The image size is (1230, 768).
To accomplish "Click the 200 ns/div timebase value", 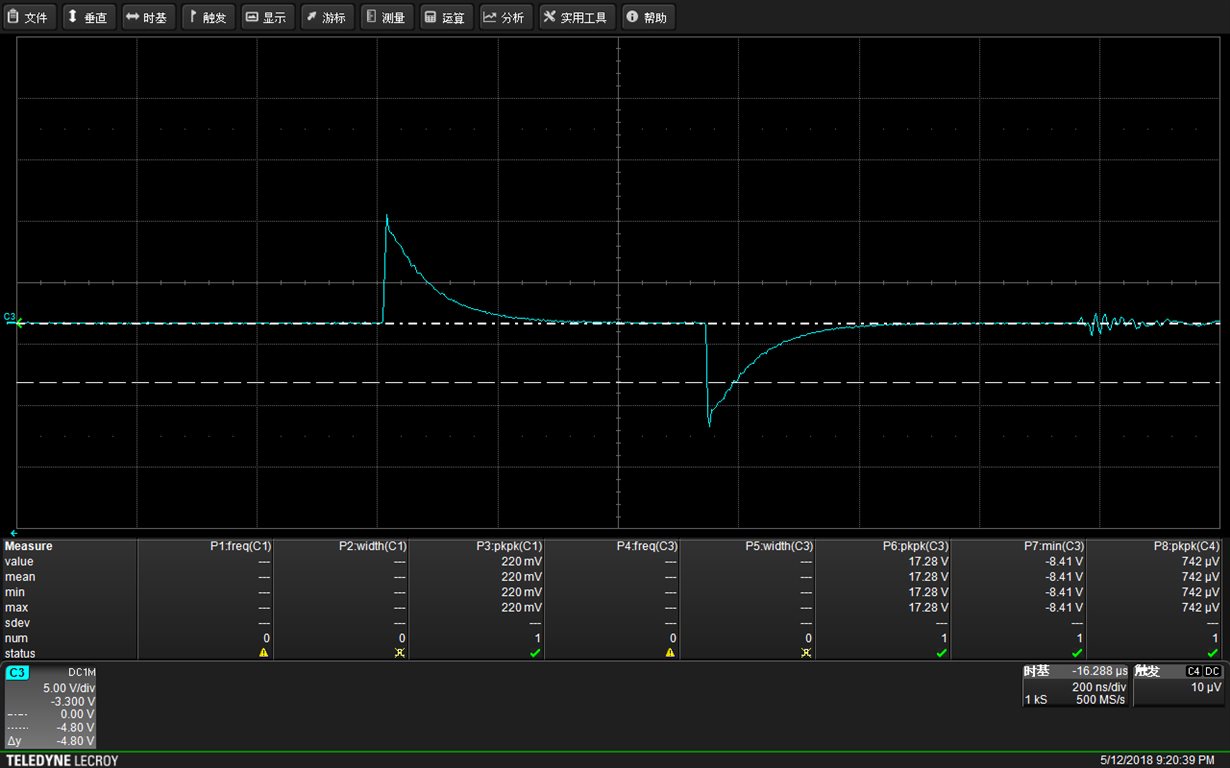I will coord(1099,687).
